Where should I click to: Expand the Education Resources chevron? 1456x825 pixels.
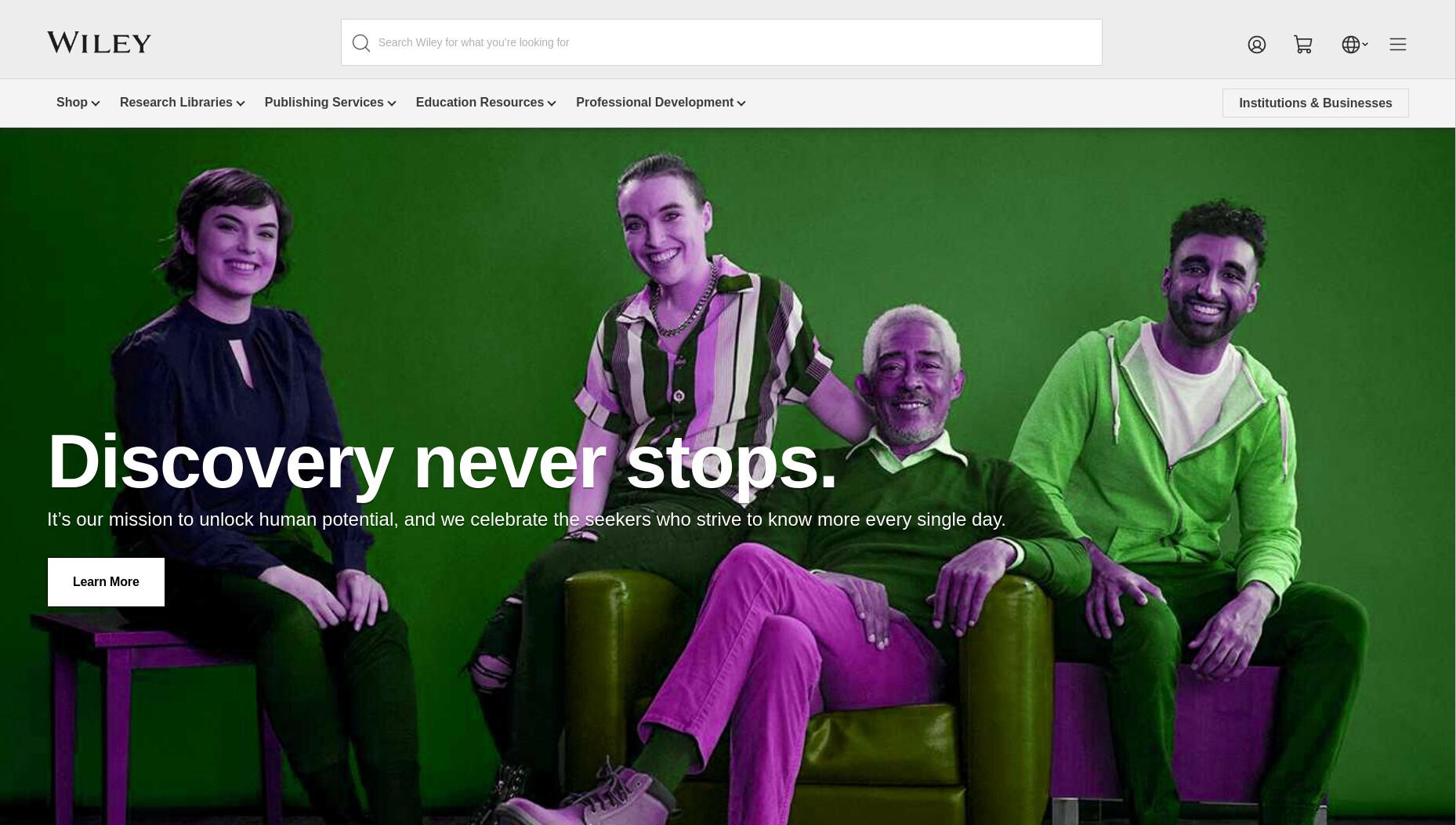552,103
